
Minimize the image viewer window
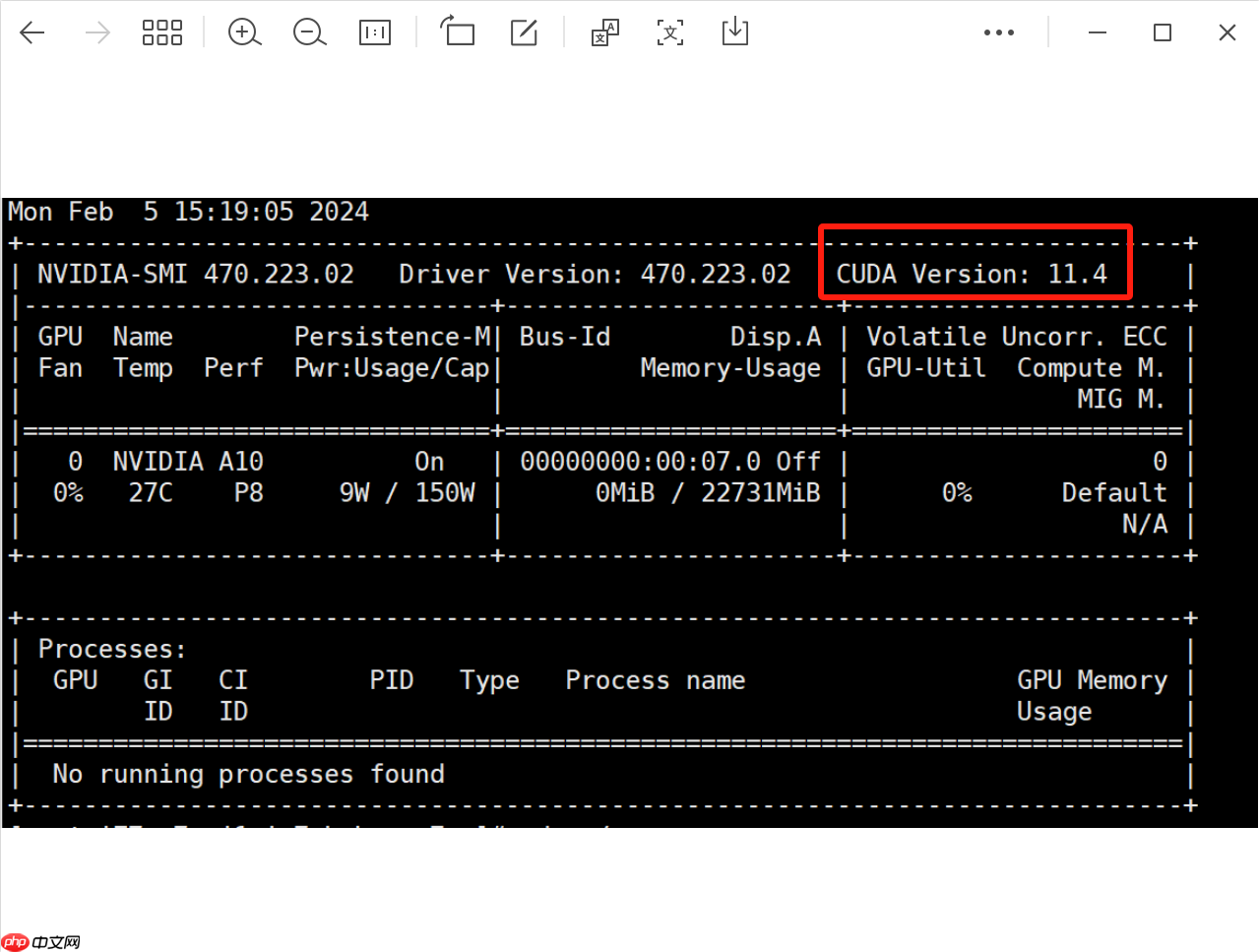click(x=1098, y=32)
